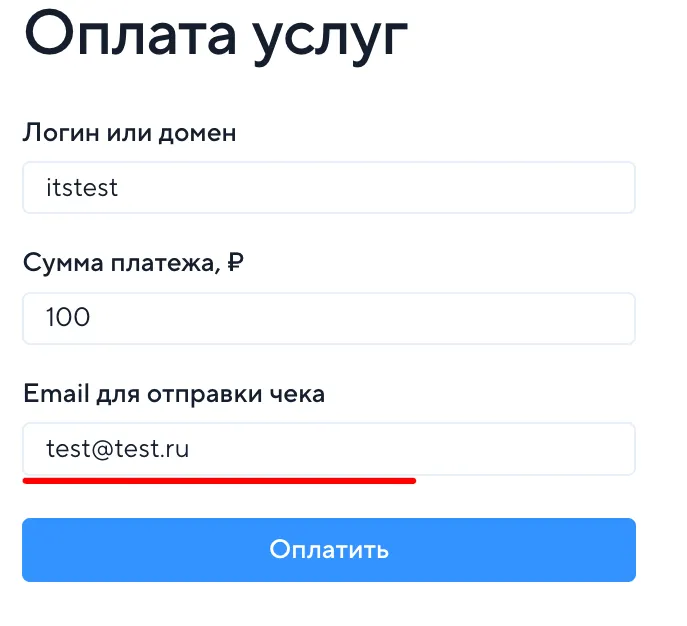Place cursor on the 'test@test.ru' address text
687x626 pixels.
(118, 449)
